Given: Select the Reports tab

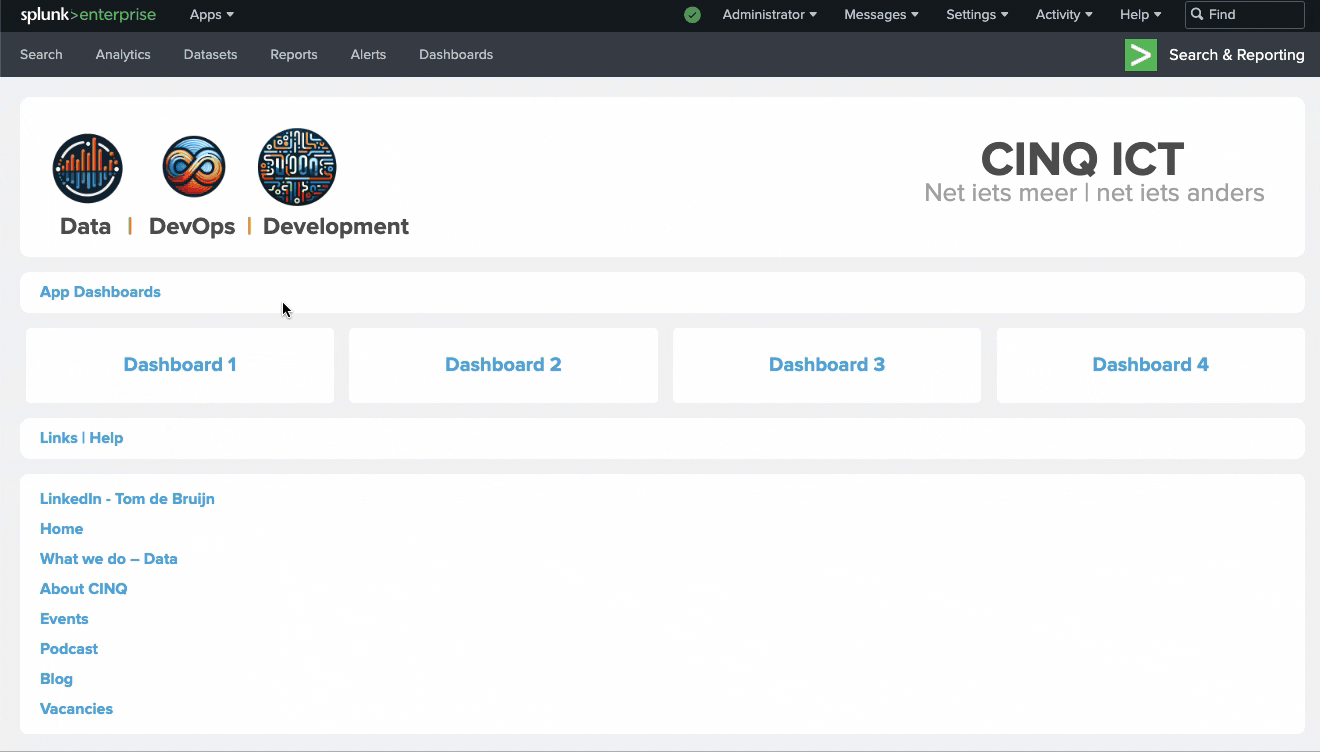Looking at the screenshot, I should pos(293,54).
